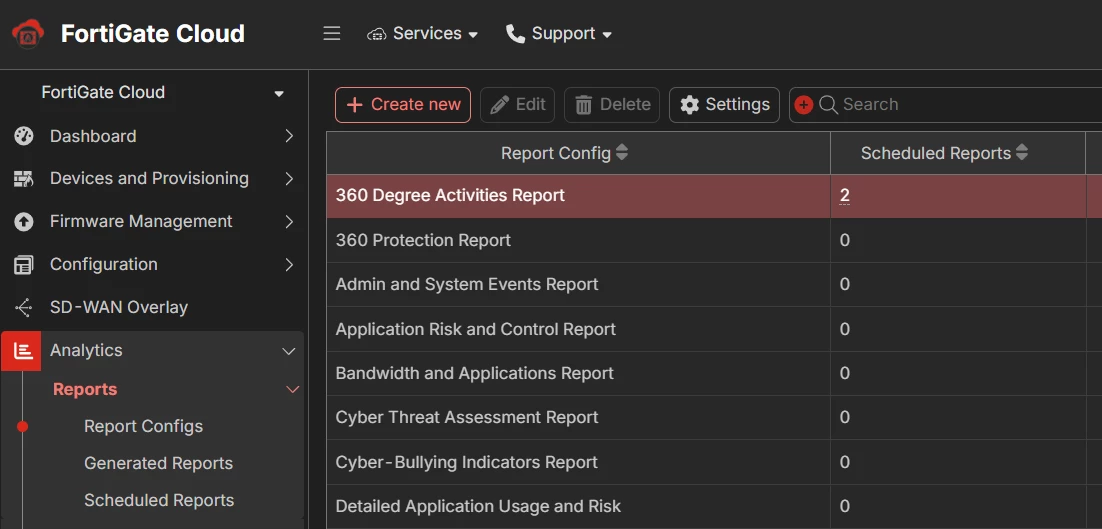Click Devices and Provisioning icon
This screenshot has width=1102, height=529.
24,179
